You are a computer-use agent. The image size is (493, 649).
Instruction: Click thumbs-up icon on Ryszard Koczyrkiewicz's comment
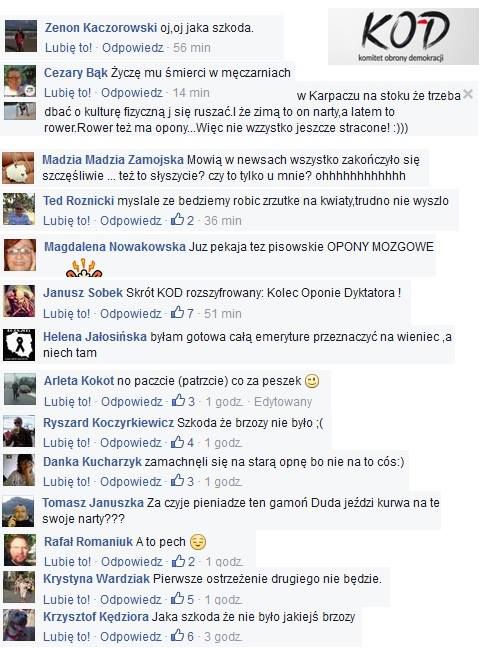coord(177,442)
